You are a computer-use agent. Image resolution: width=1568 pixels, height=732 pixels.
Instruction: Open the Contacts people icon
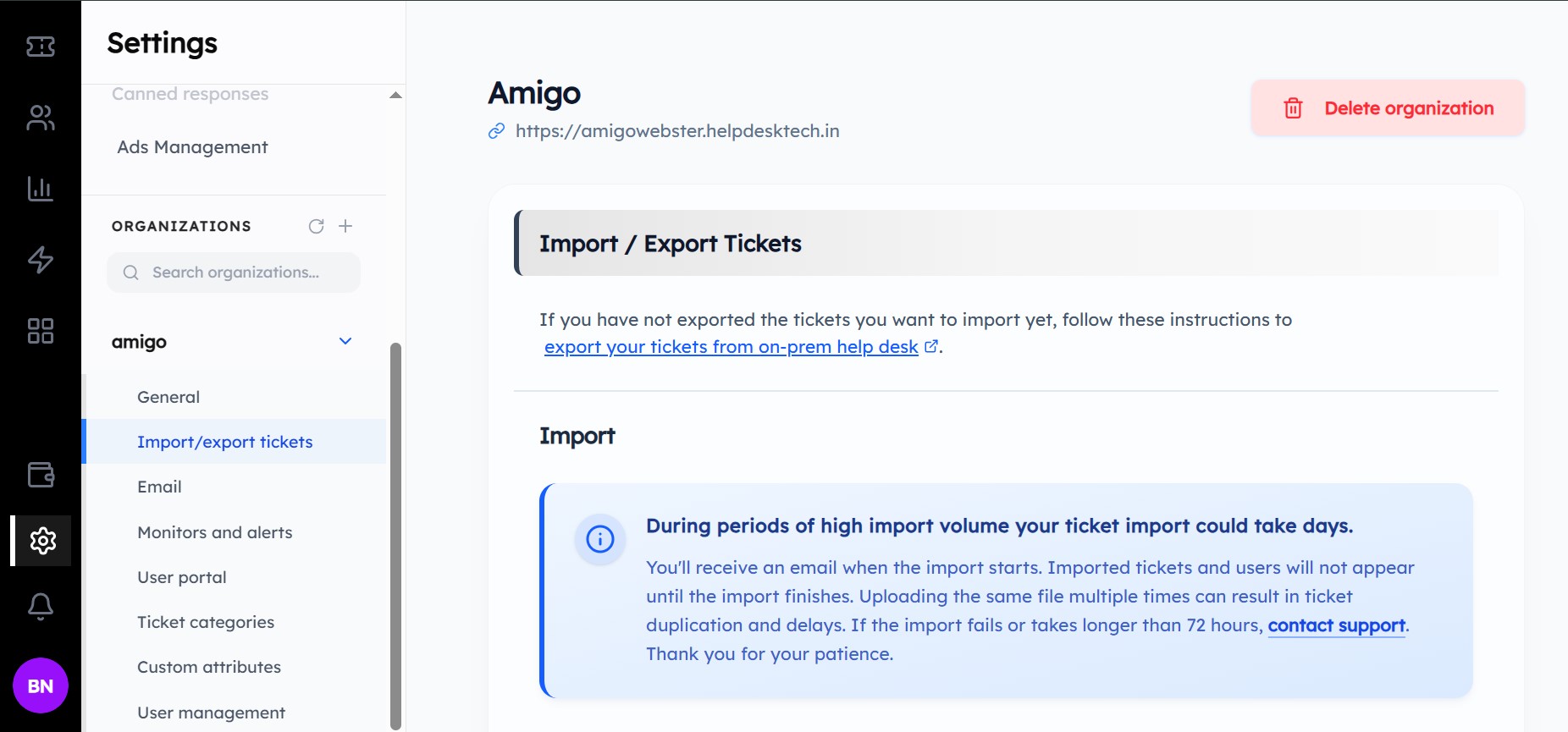(x=41, y=118)
